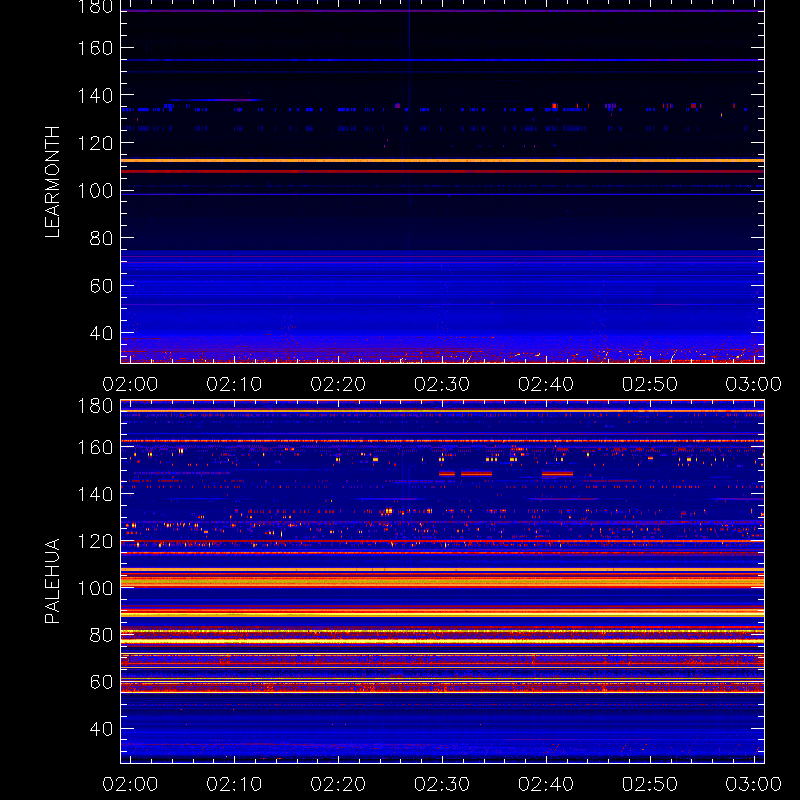Click the LEARMONTH axis label
The image size is (800, 800).
point(53,182)
